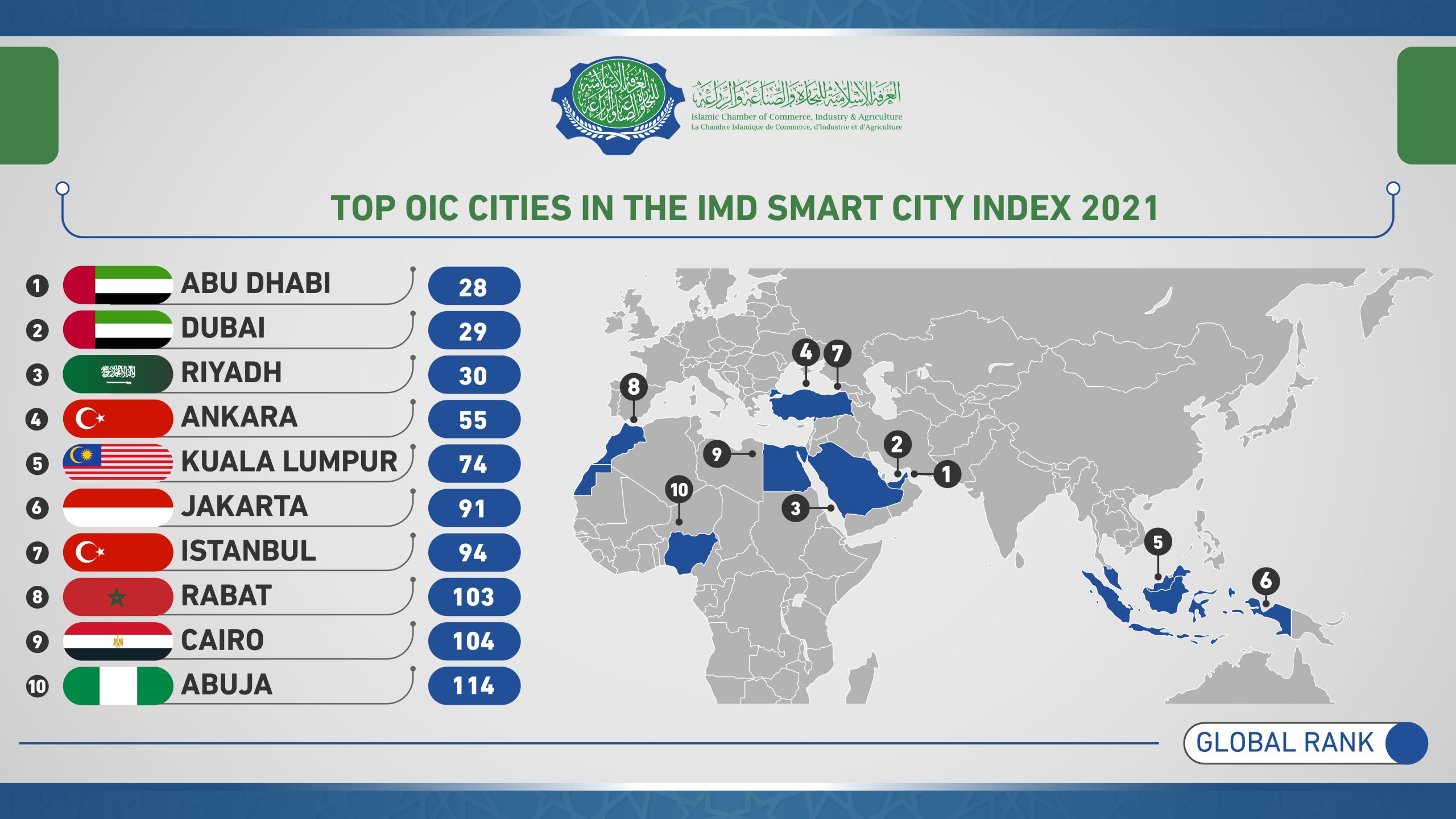This screenshot has width=1456, height=819.
Task: Click the infographic title heading text
Action: 744,208
